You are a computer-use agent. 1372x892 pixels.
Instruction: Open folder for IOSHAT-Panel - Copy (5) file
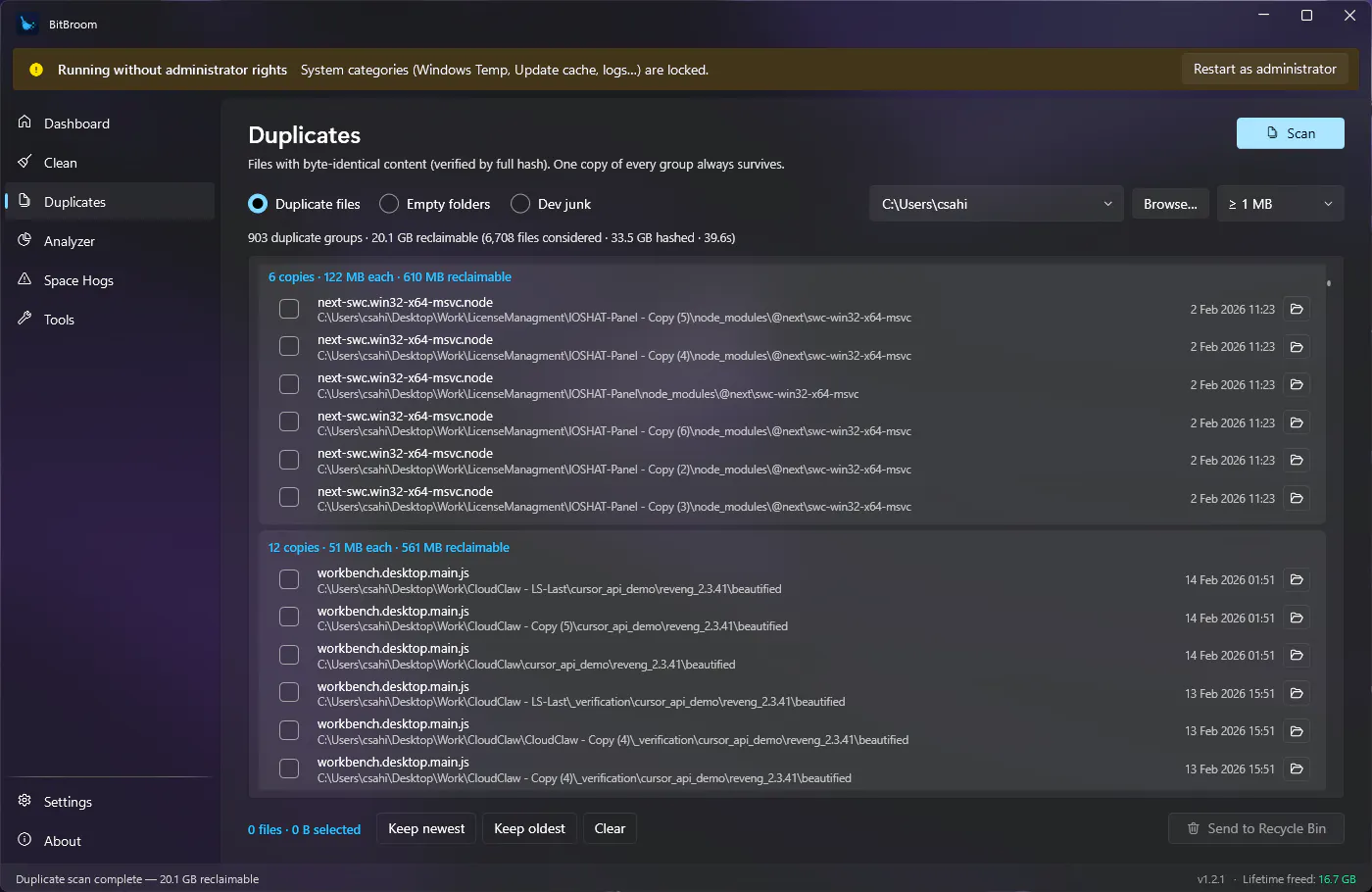1297,309
